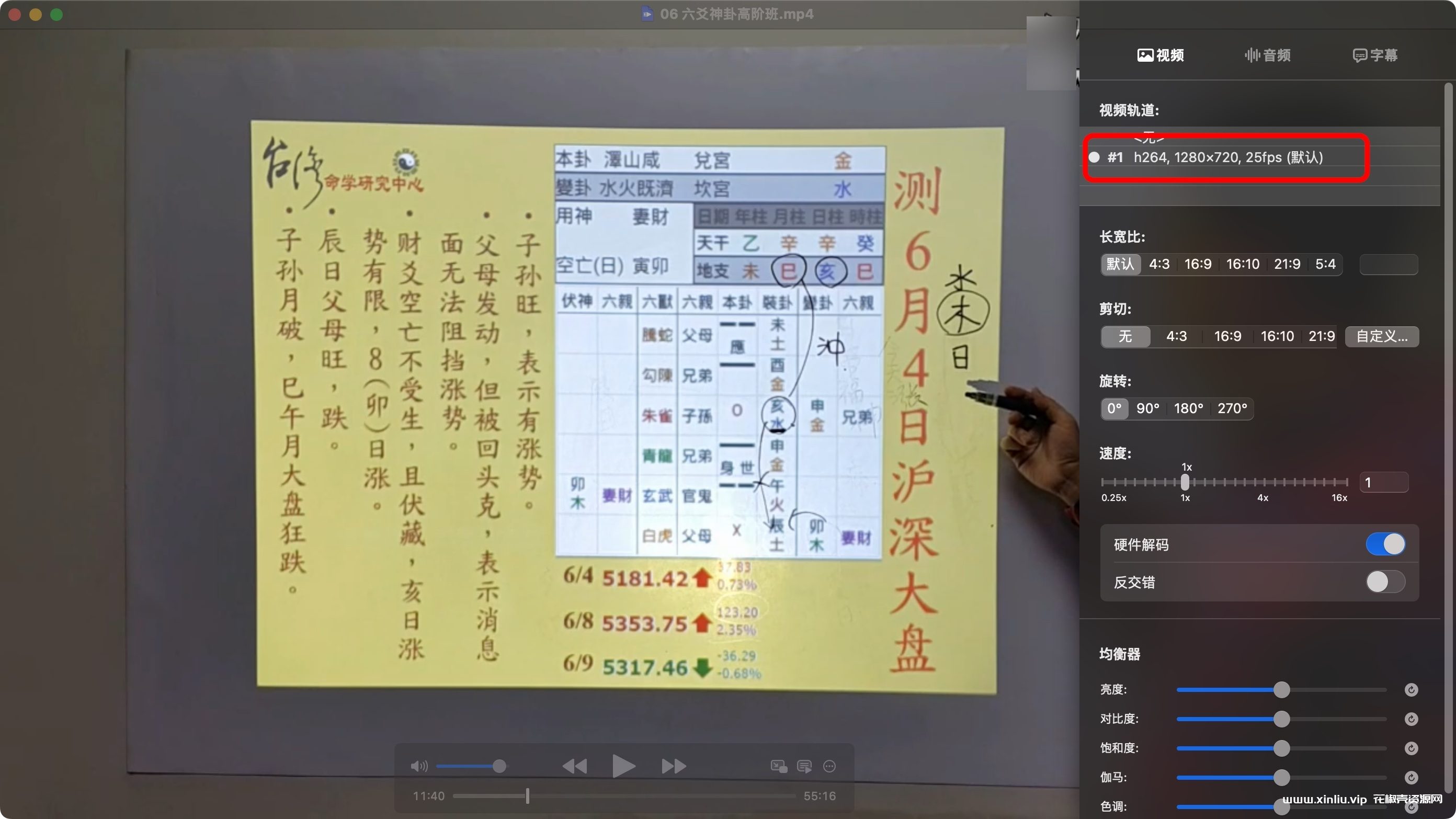
Task: Select video track #1 h264 radio button
Action: click(1094, 158)
